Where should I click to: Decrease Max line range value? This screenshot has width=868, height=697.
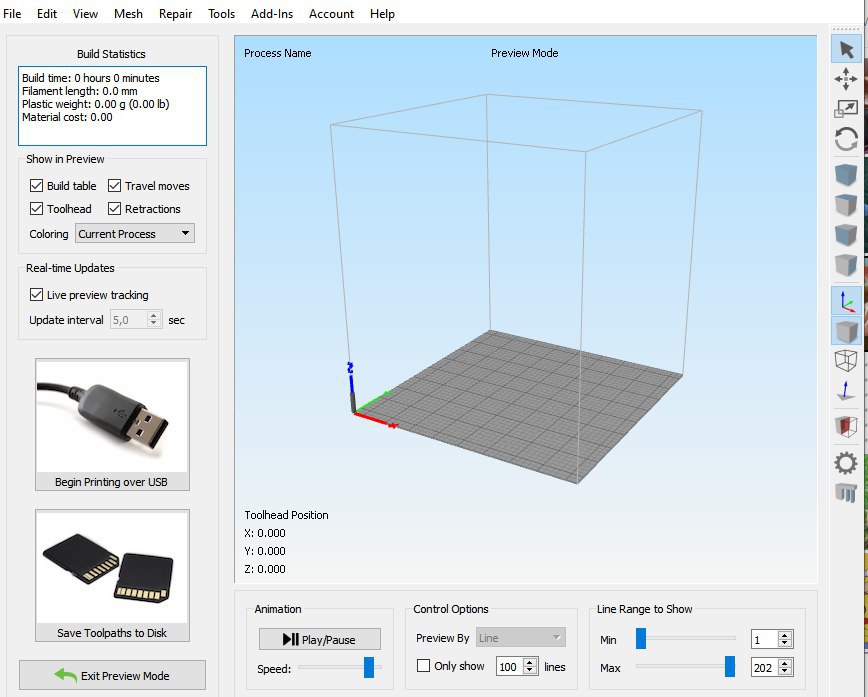[785, 672]
